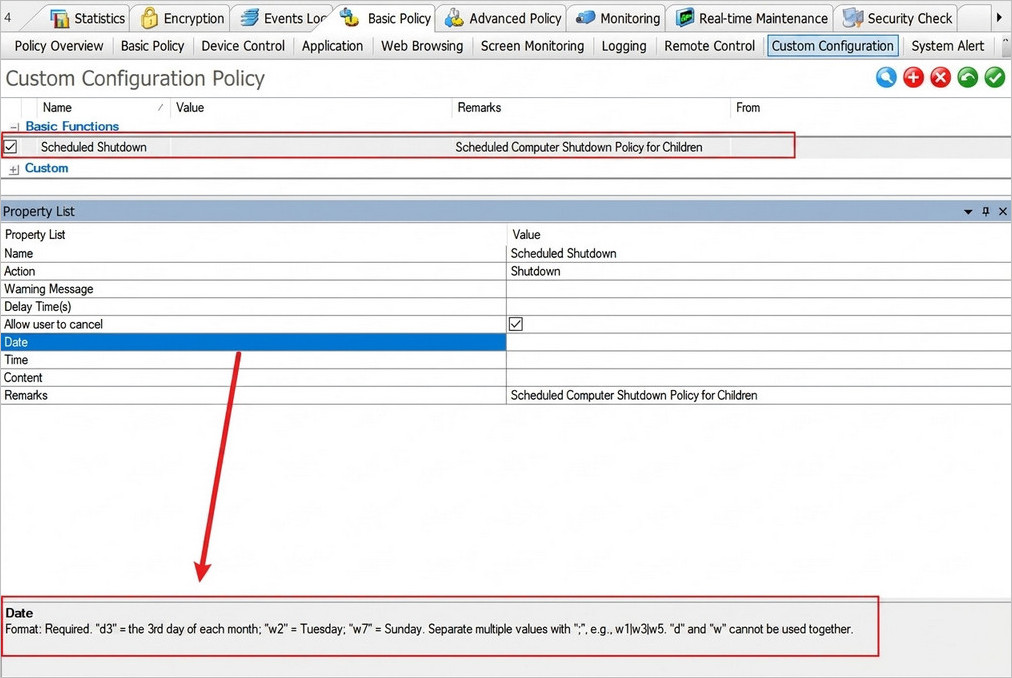Open the Encryption tab
The width and height of the screenshot is (1012, 678).
(x=183, y=18)
